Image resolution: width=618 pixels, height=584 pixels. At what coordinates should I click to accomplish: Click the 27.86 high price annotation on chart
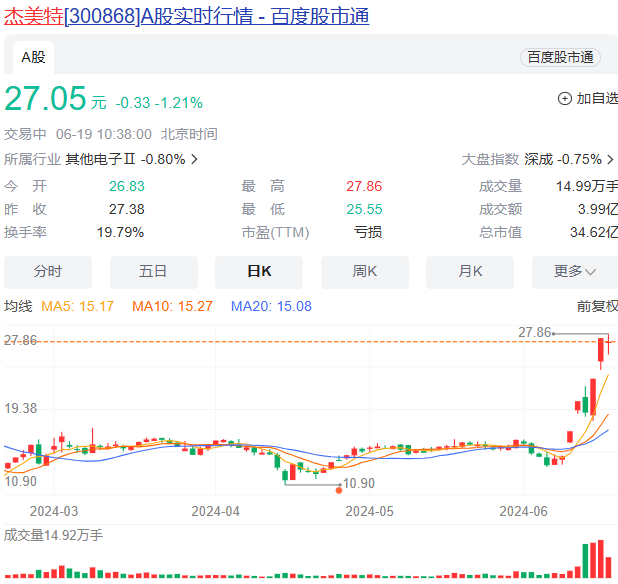click(x=534, y=332)
